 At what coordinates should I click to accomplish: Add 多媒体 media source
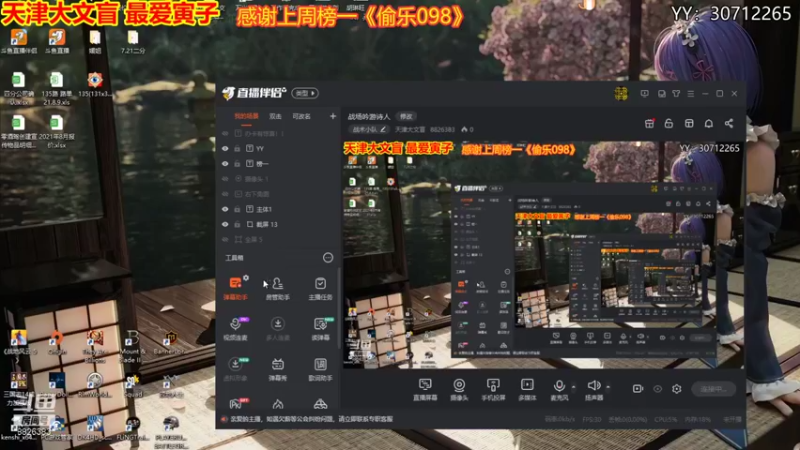point(527,389)
